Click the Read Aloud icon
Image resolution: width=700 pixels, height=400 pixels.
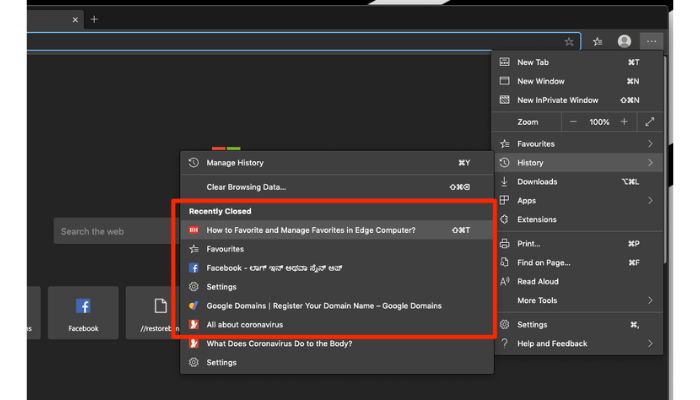(x=504, y=281)
